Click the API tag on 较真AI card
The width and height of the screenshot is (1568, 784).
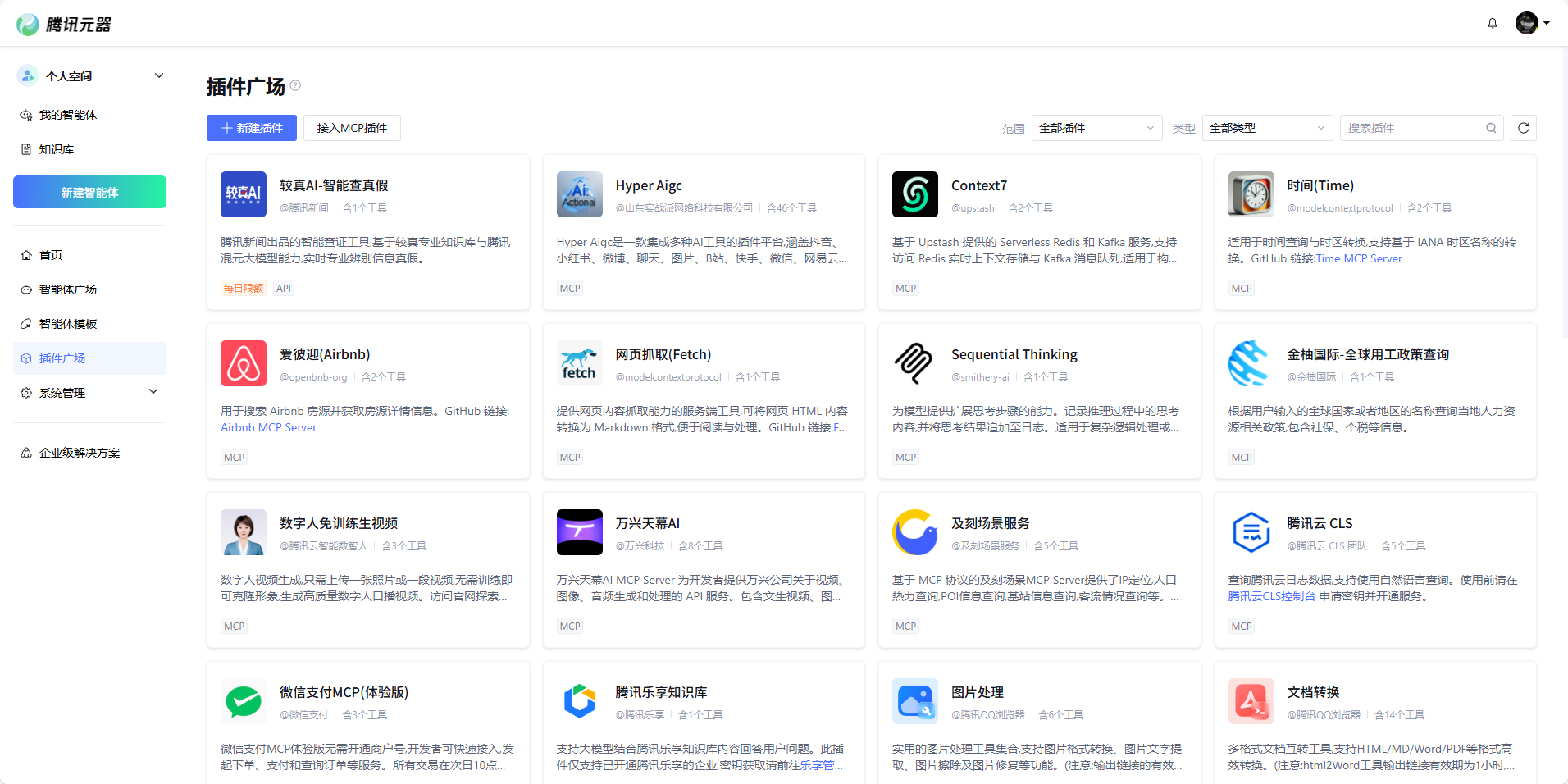[284, 288]
